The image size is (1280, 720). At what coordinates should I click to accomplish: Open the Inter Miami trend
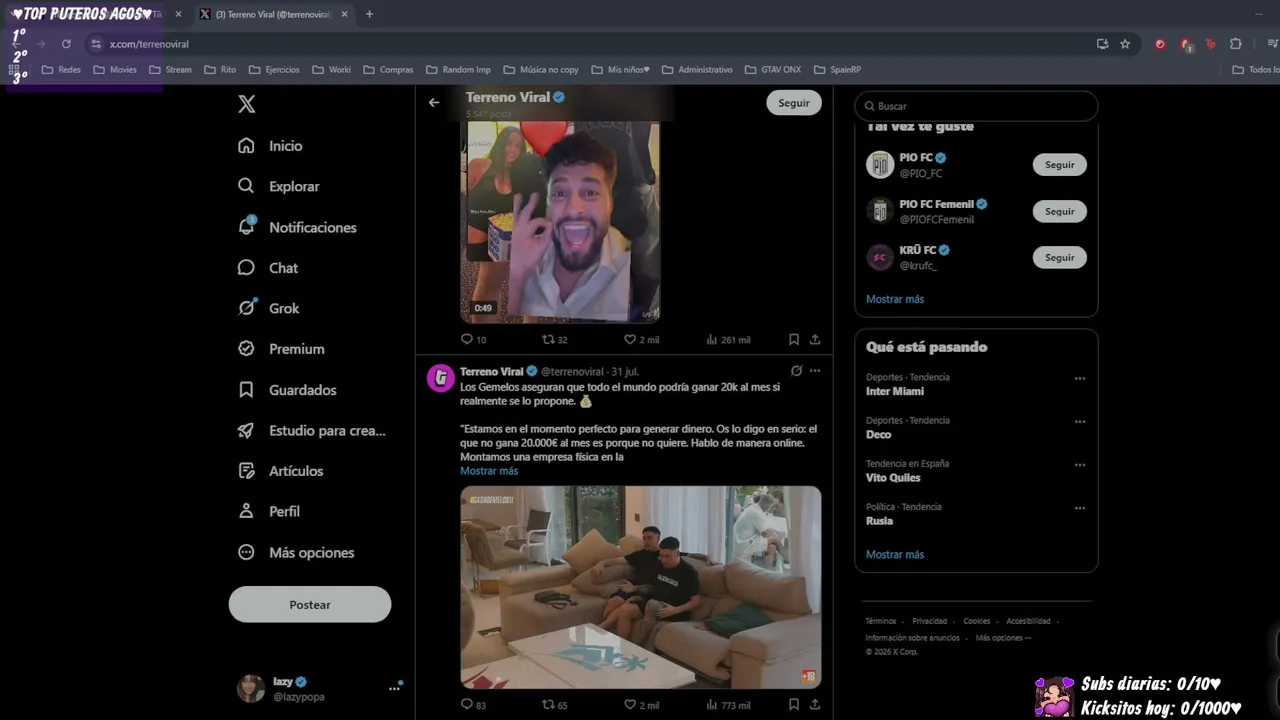tap(895, 391)
